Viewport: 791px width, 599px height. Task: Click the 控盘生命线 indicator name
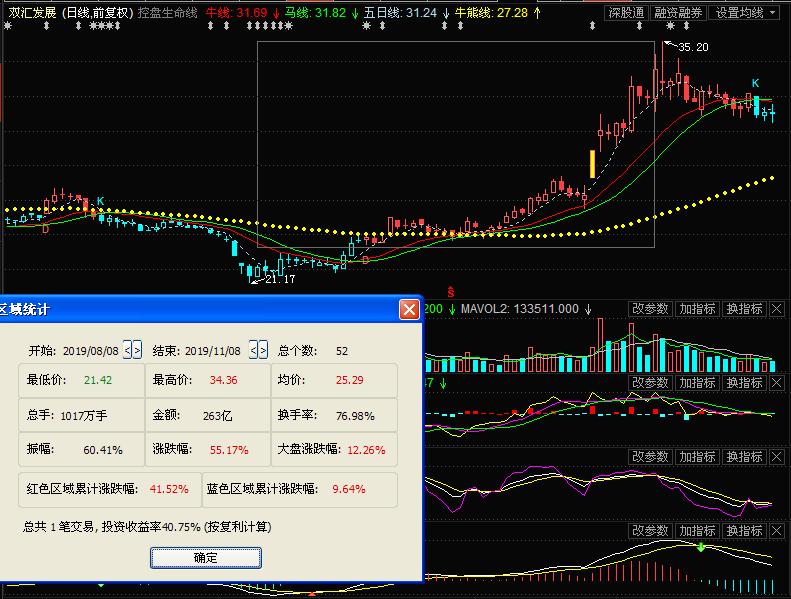click(x=167, y=13)
